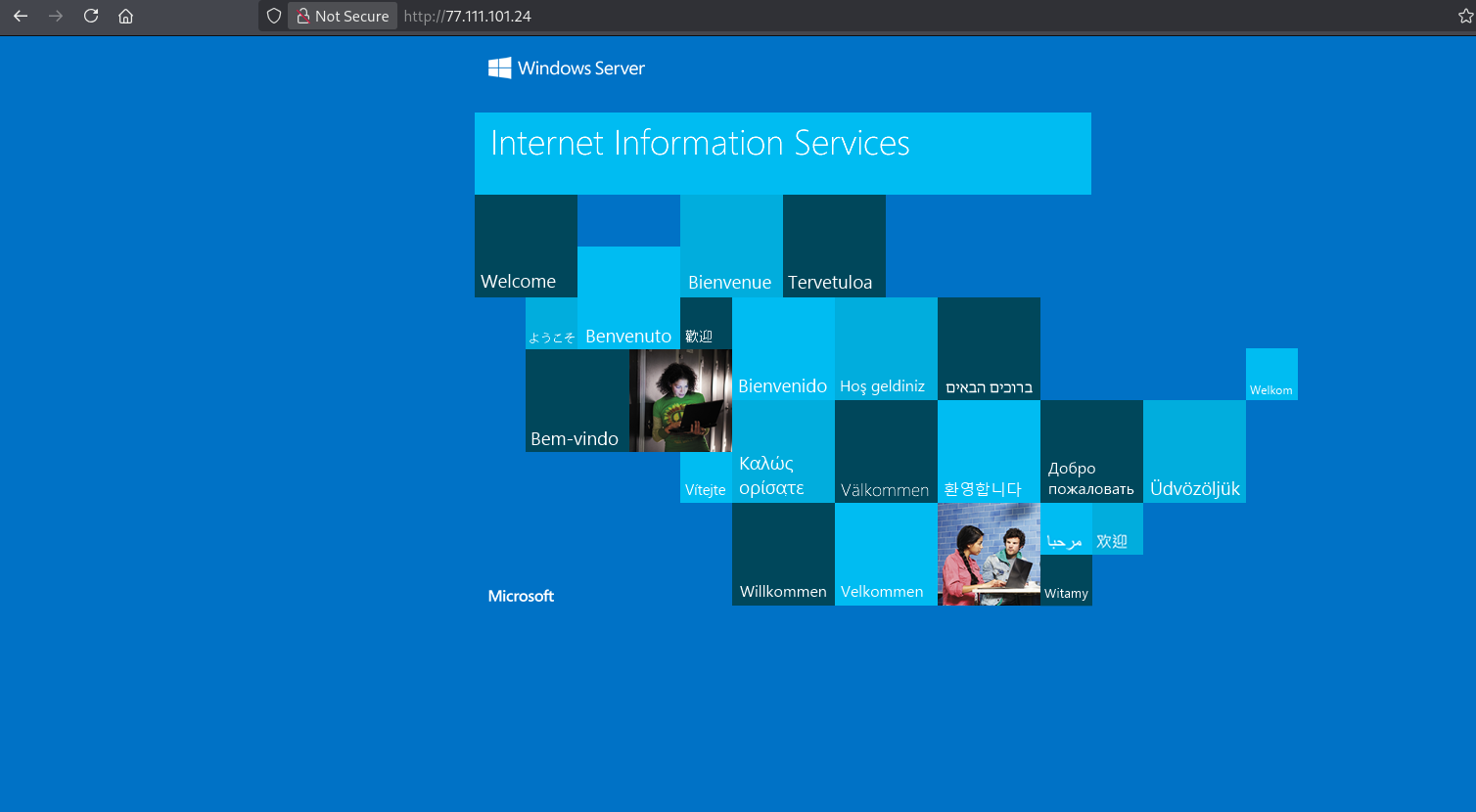Select the Velkommen tile
1476x812 pixels.
click(x=886, y=554)
